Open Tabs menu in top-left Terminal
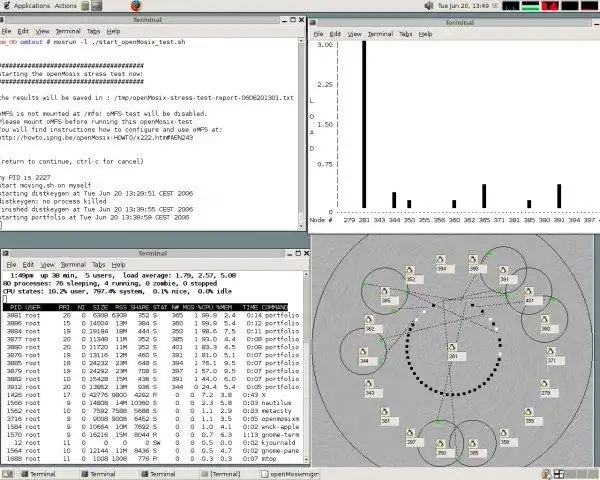The image size is (600, 480). tap(93, 31)
